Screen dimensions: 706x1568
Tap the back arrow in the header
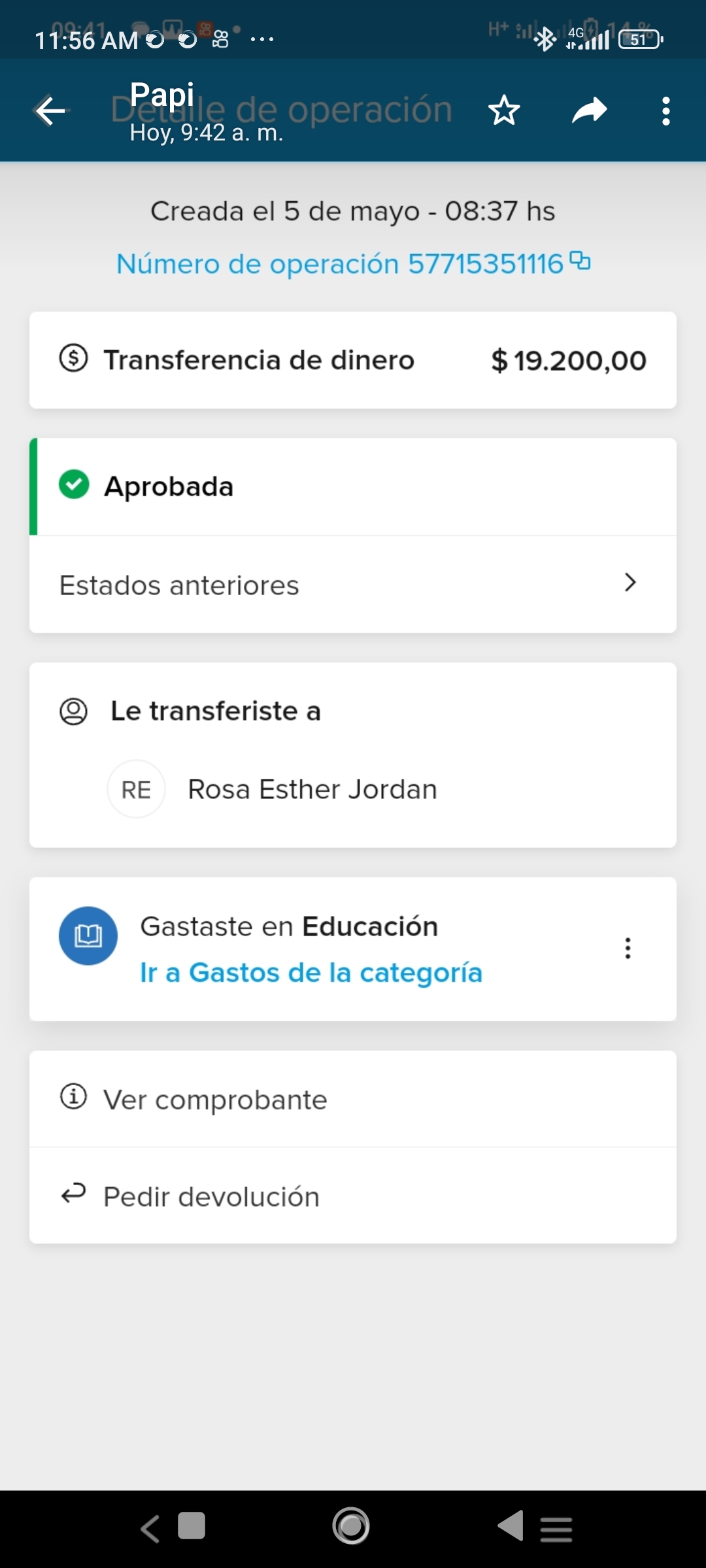pos(51,111)
